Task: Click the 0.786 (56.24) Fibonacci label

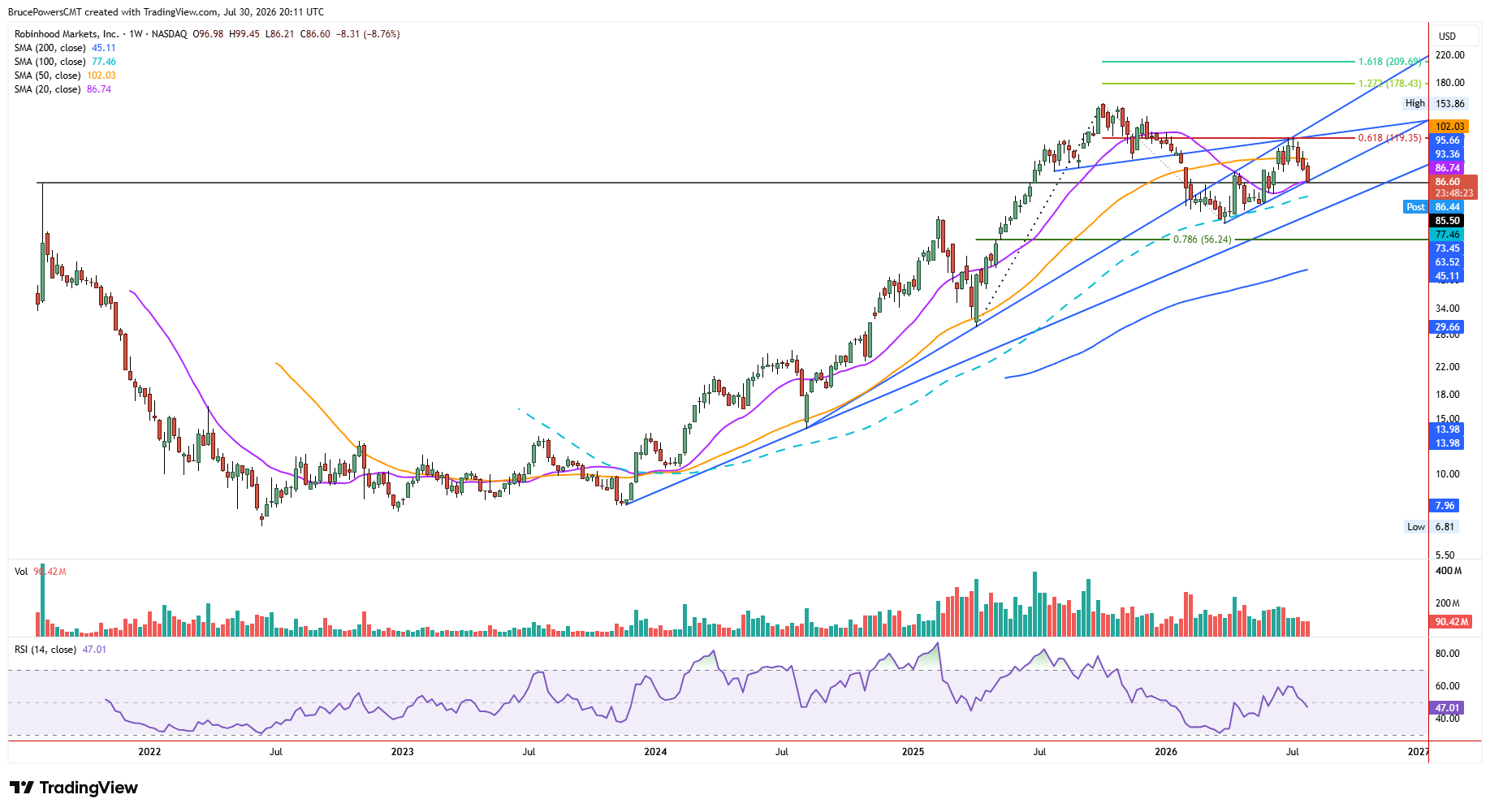Action: 1202,240
